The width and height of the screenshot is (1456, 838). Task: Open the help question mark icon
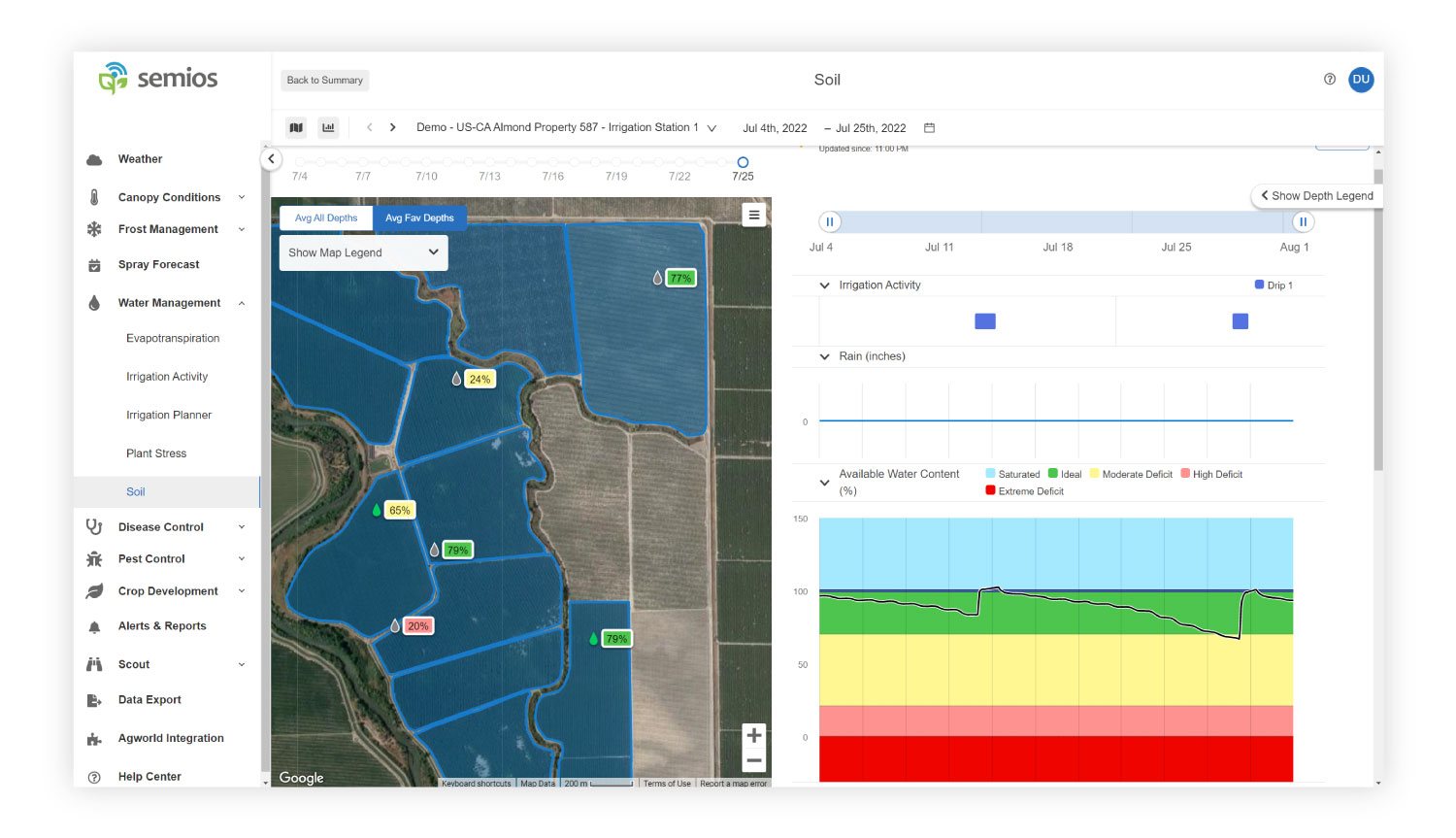(1330, 80)
